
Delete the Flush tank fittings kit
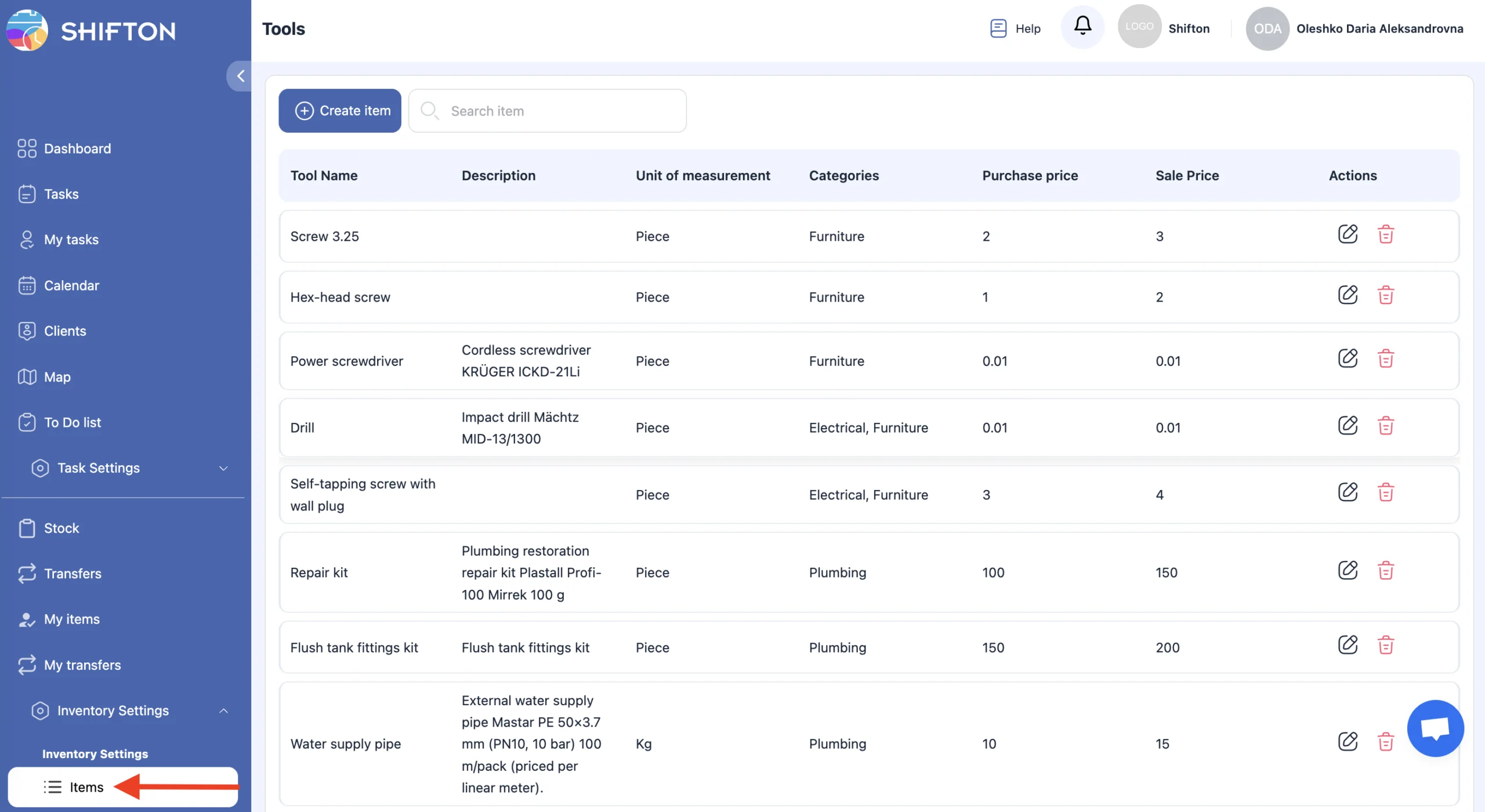(x=1386, y=646)
